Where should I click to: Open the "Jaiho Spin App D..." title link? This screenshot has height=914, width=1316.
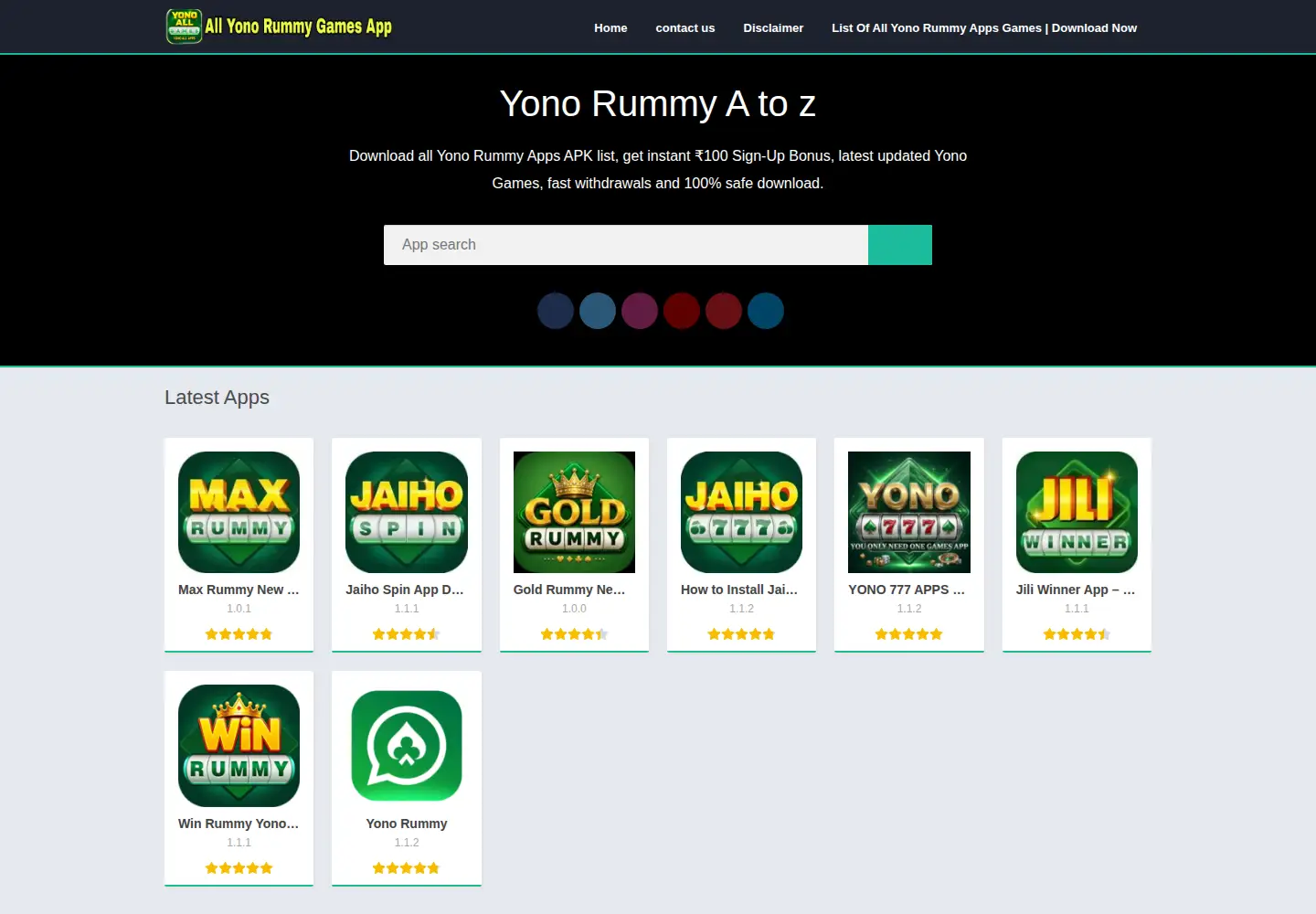point(405,590)
